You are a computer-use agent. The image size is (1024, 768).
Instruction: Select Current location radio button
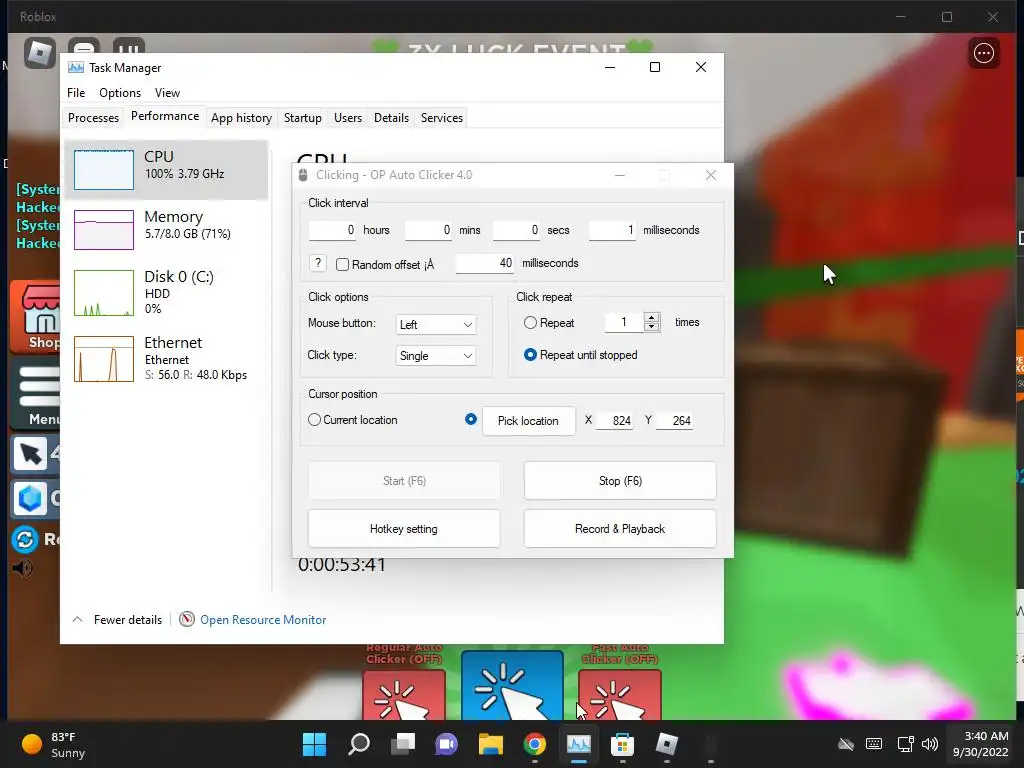tap(314, 420)
